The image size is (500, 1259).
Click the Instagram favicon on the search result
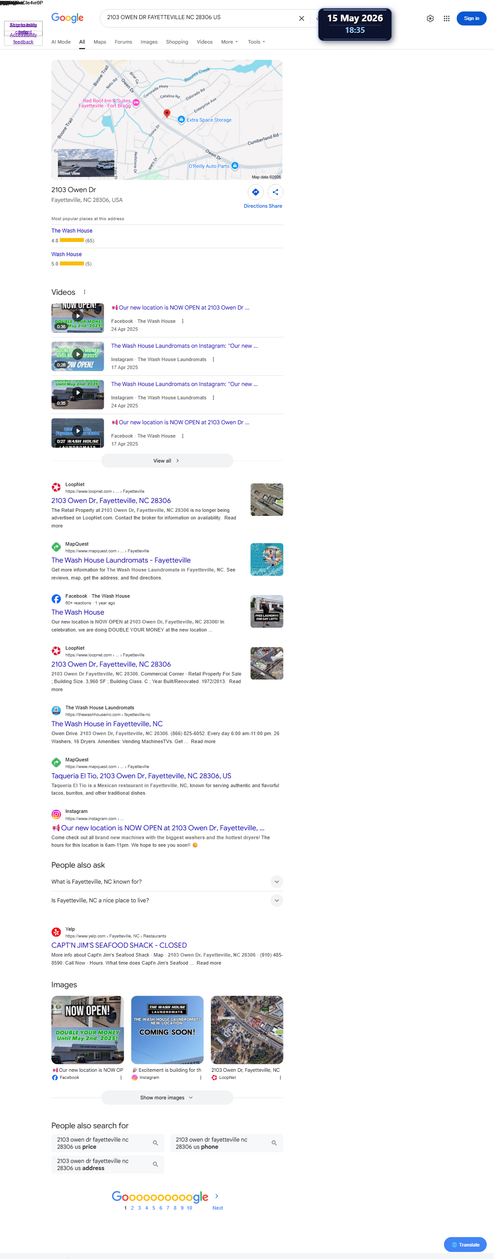[57, 814]
